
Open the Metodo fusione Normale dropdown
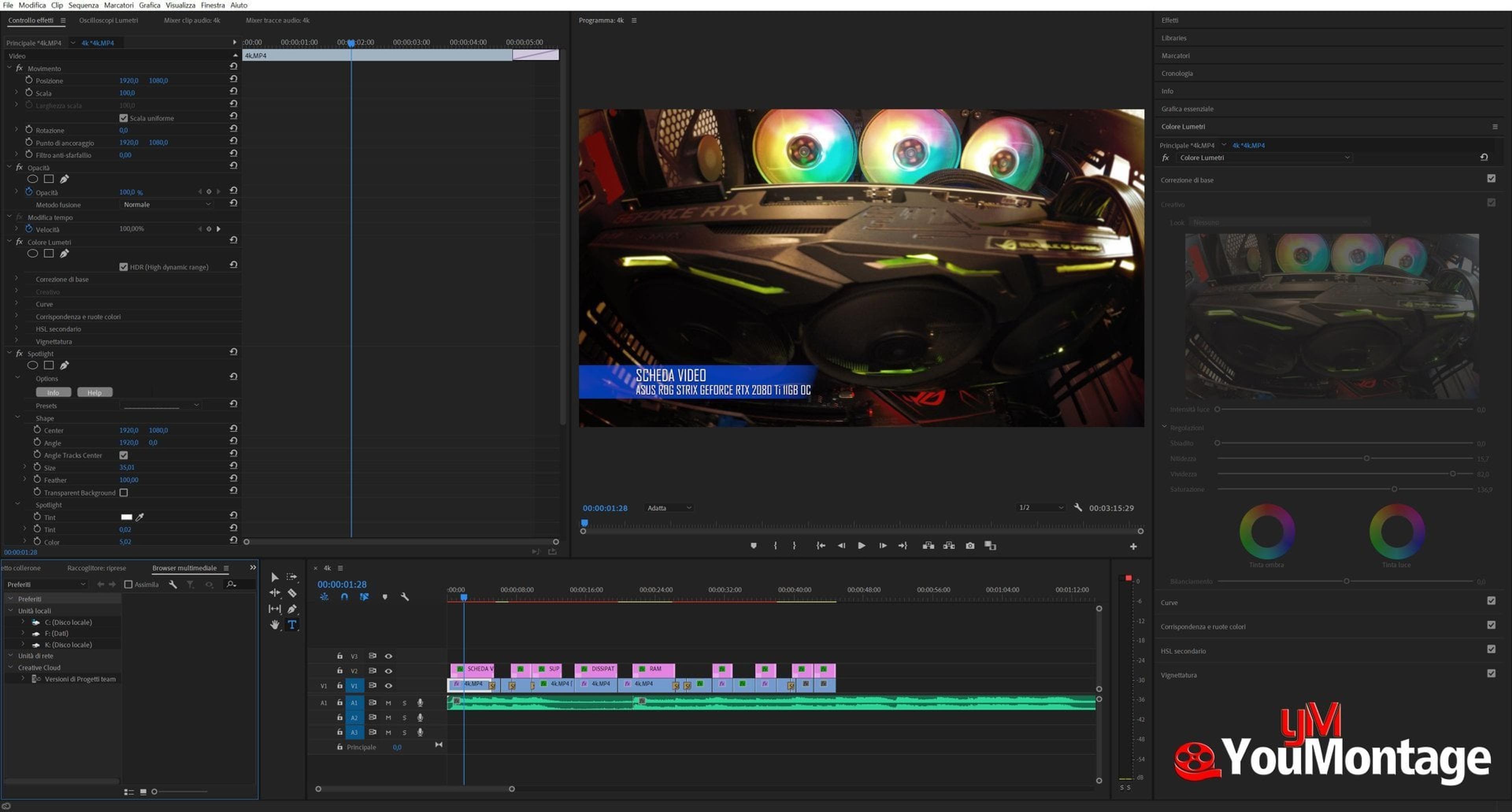167,204
